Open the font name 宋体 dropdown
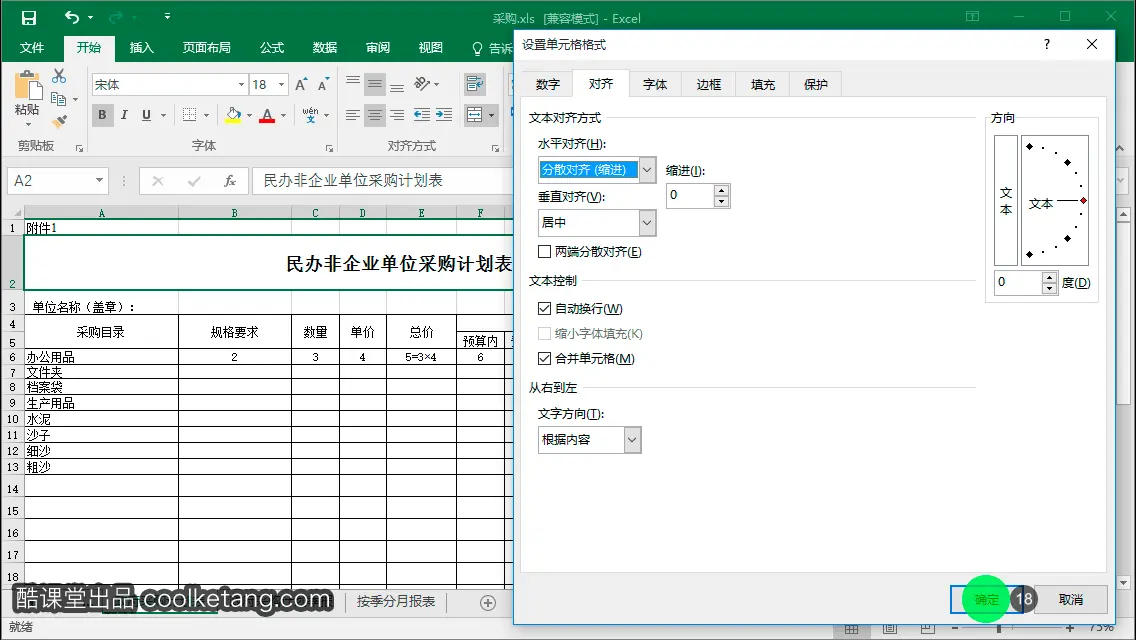 (x=241, y=85)
